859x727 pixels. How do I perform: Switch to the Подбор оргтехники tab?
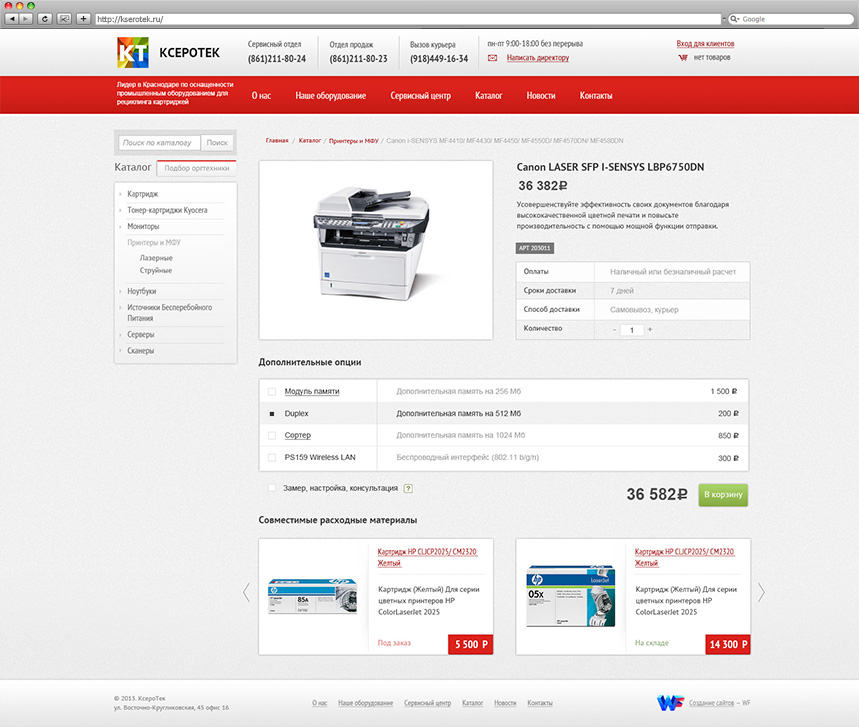(x=197, y=168)
